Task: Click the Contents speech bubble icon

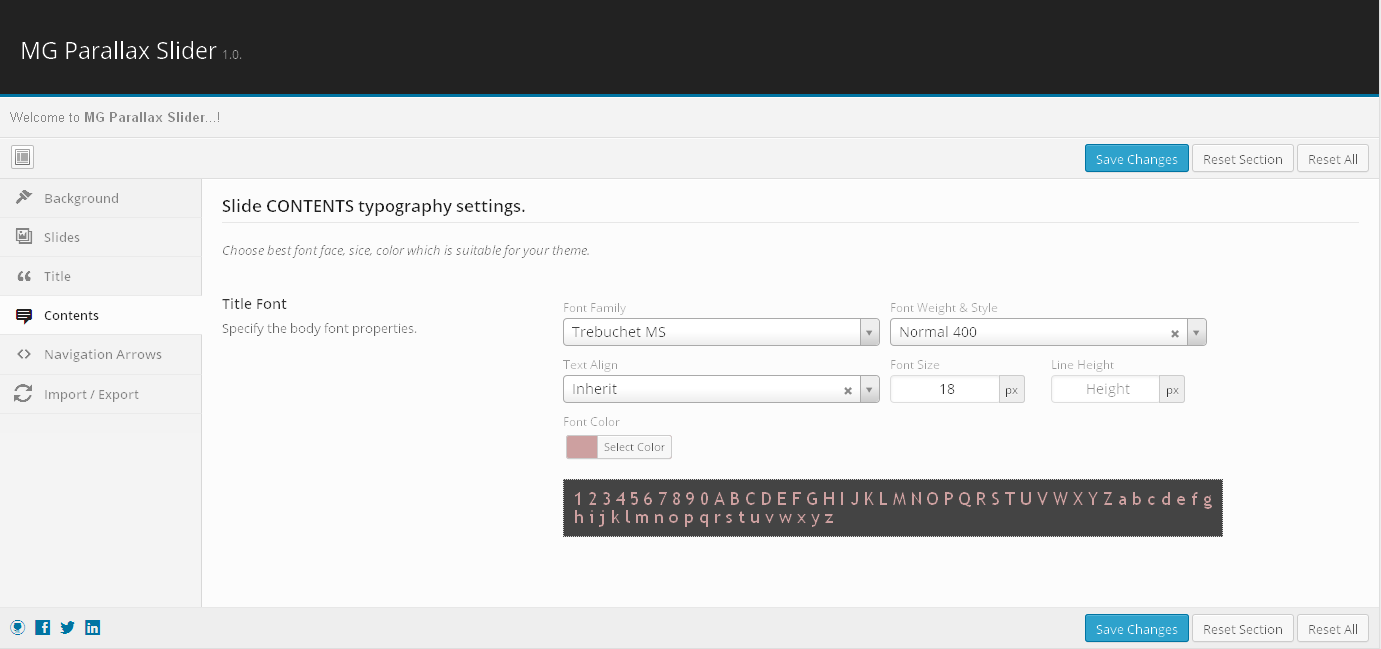Action: click(x=24, y=315)
